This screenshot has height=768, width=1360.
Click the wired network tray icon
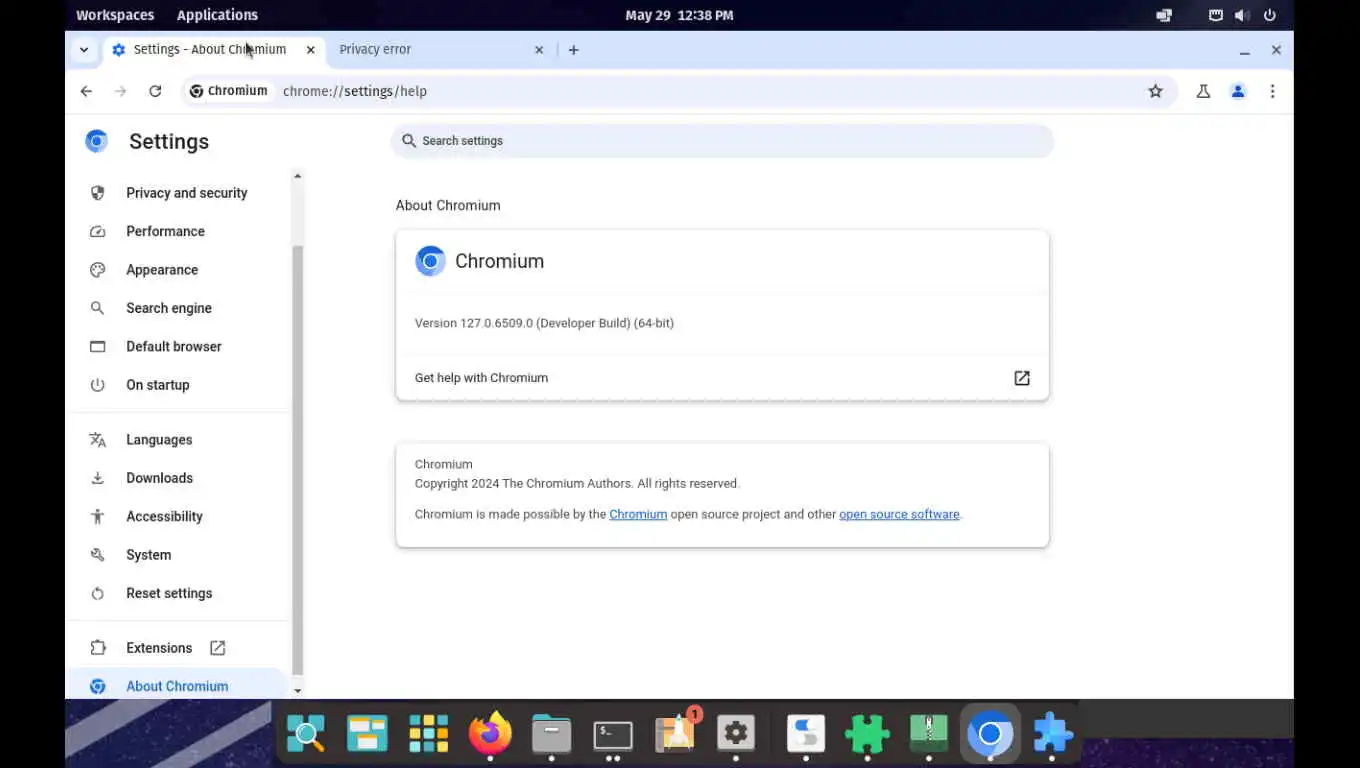point(1216,15)
